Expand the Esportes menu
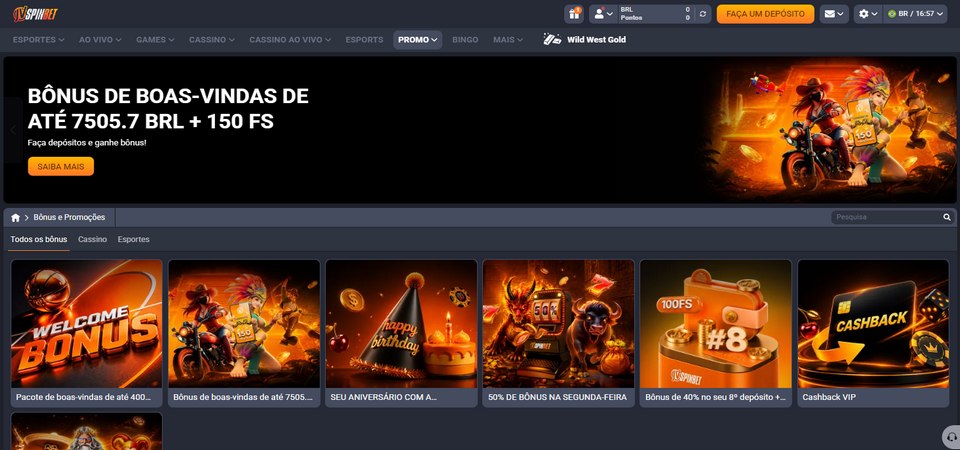Viewport: 960px width, 450px height. (39, 40)
